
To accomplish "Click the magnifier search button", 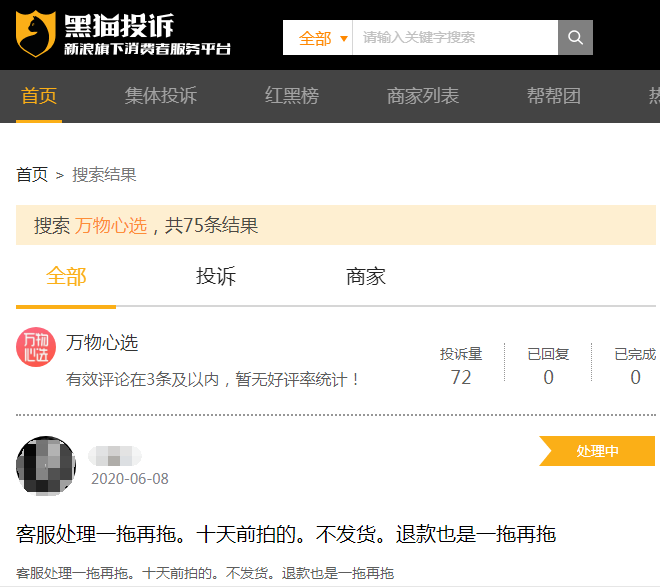I will point(575,38).
